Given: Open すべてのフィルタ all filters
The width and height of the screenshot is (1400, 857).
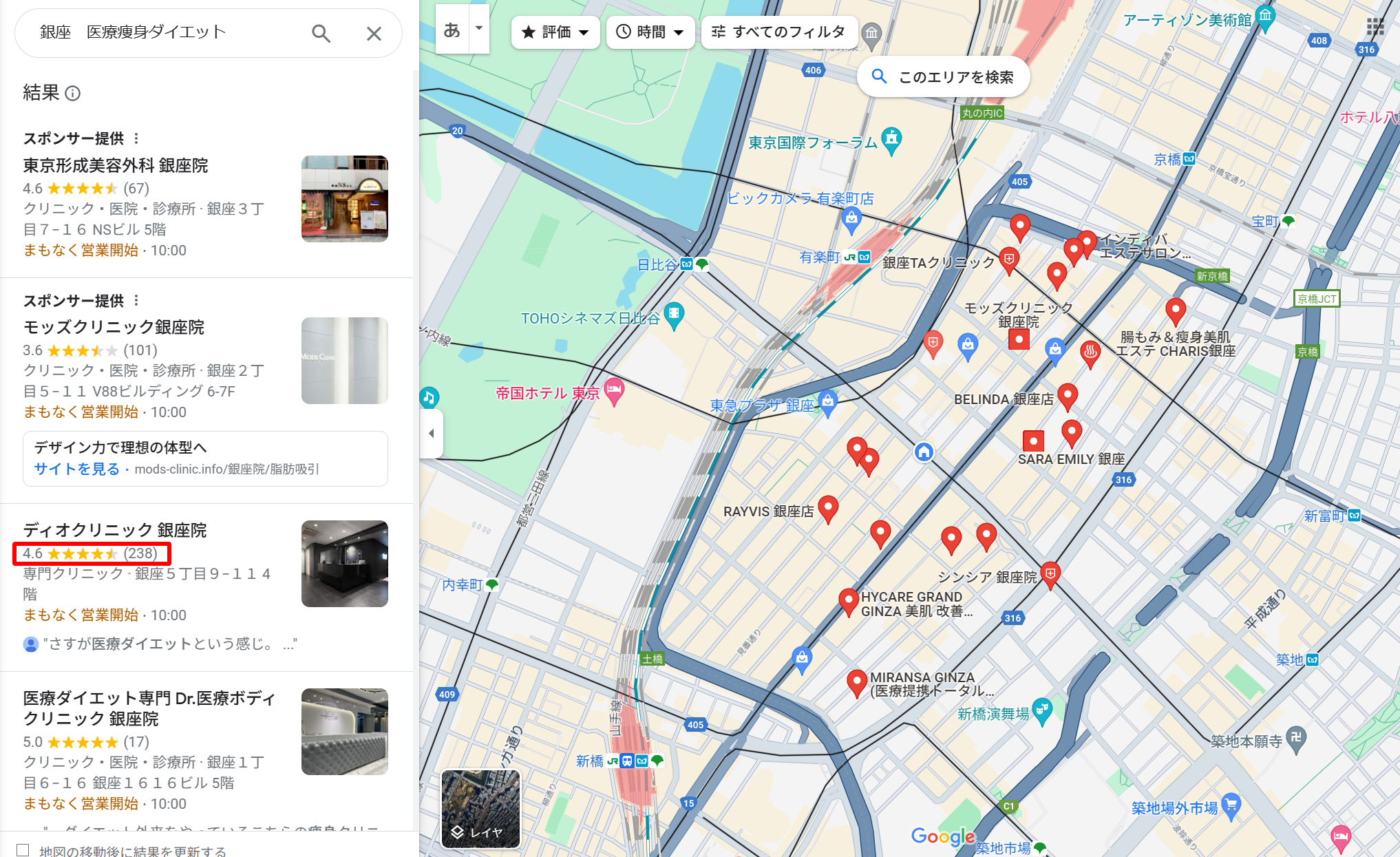Looking at the screenshot, I should [x=779, y=32].
